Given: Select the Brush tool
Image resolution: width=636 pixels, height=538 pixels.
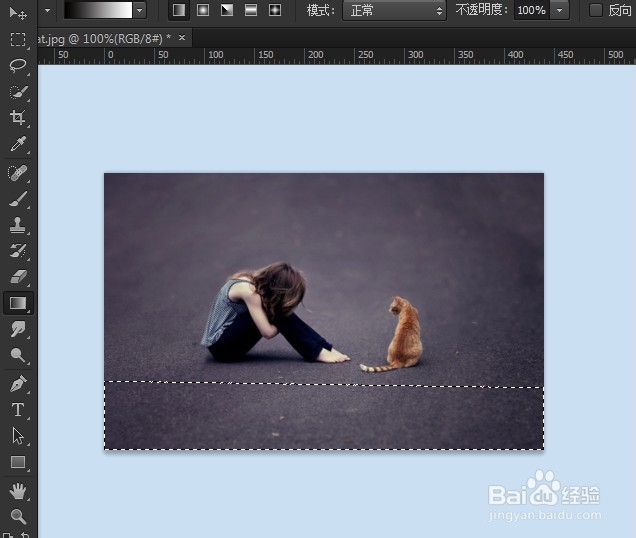Looking at the screenshot, I should click(x=18, y=199).
